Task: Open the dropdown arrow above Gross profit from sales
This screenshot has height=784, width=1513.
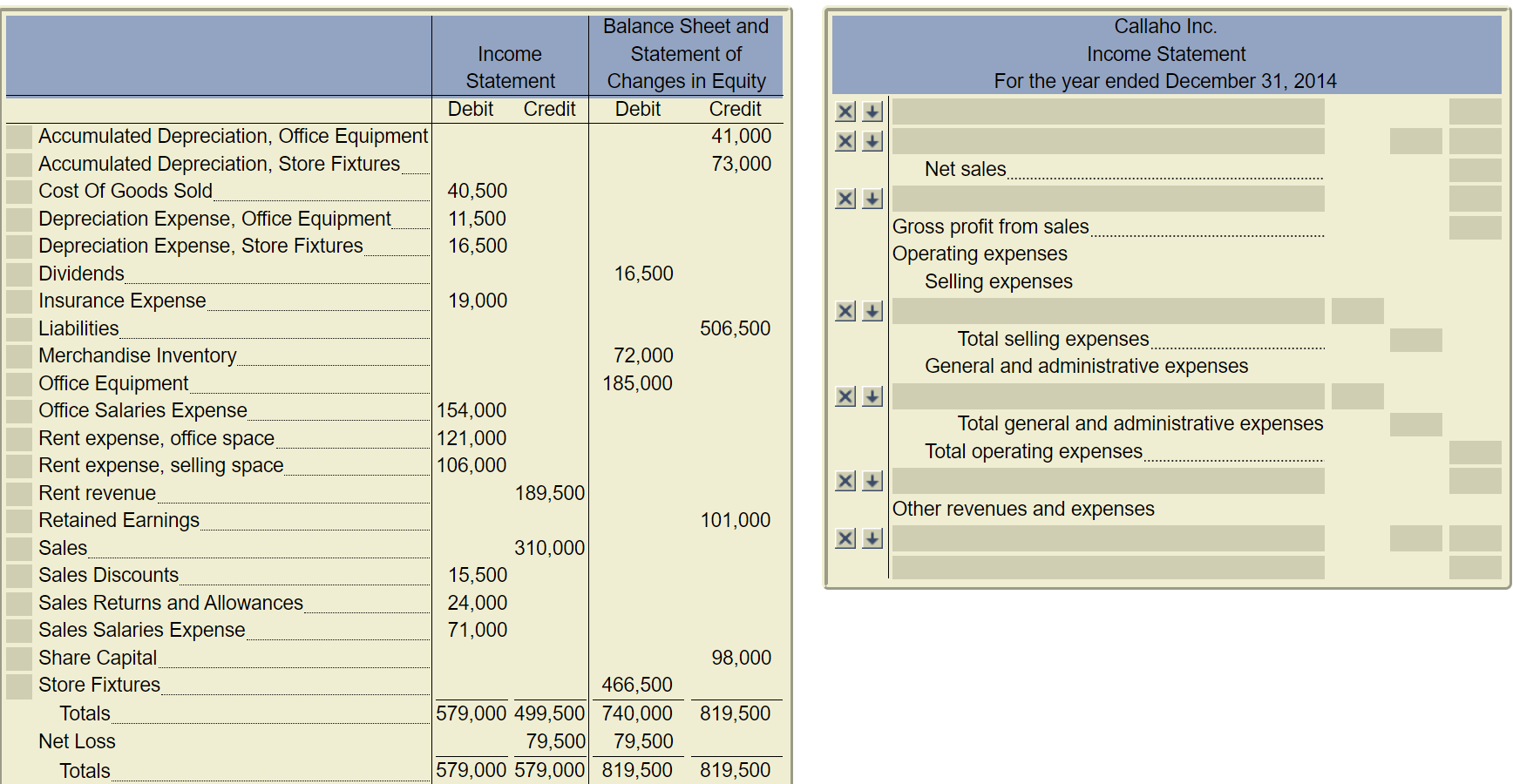Action: pos(871,199)
